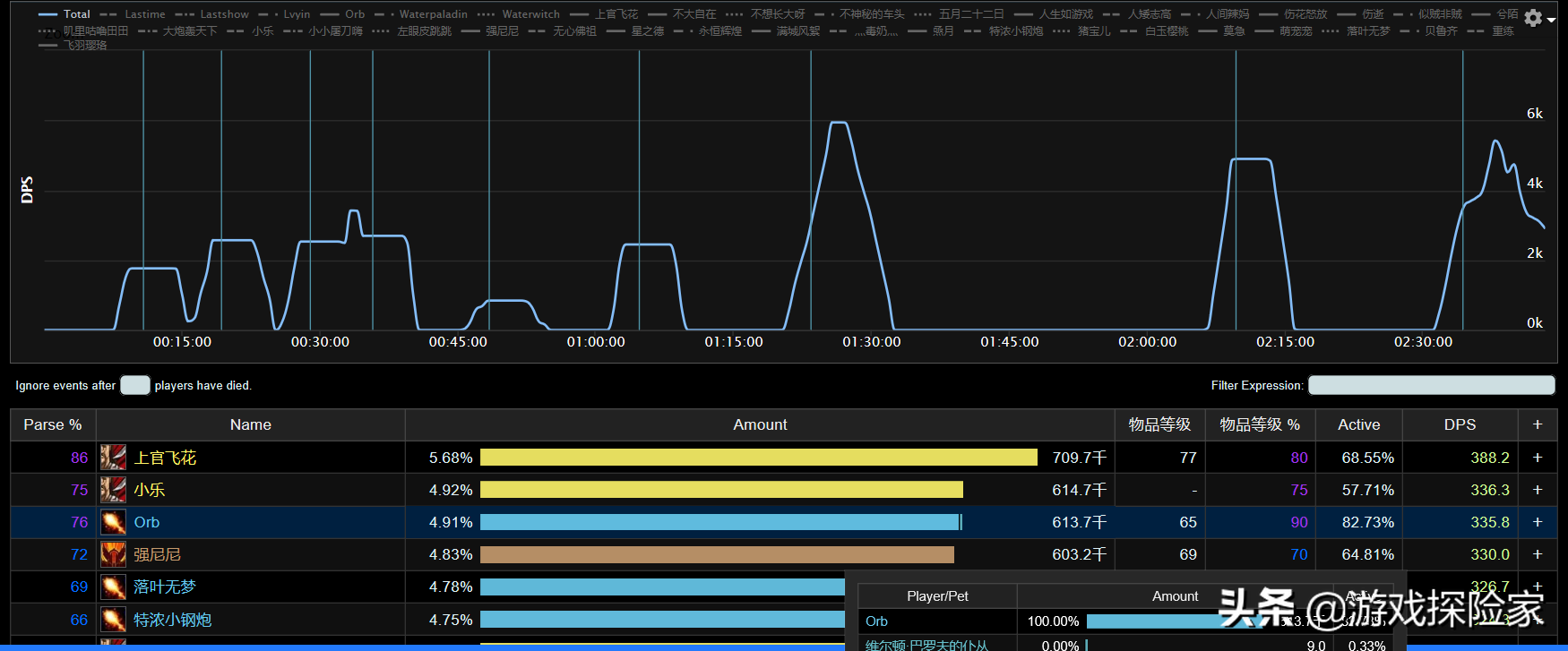
Task: Click the mage class icon in Orb's table row
Action: [113, 522]
